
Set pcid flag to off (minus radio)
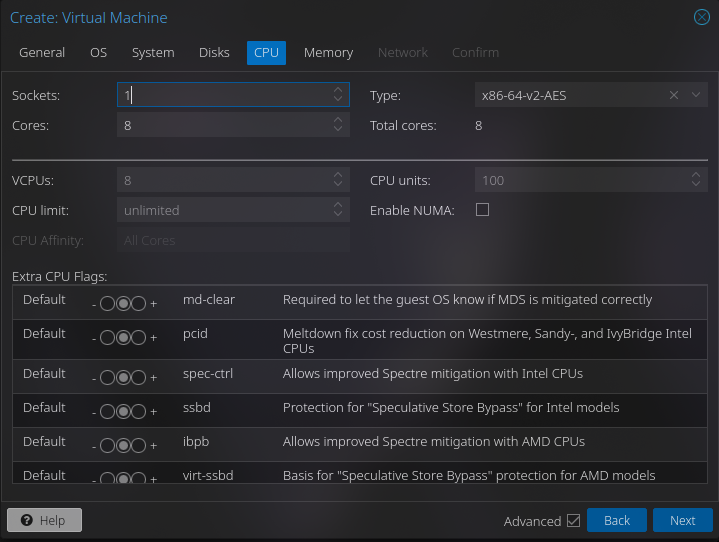tap(107, 338)
